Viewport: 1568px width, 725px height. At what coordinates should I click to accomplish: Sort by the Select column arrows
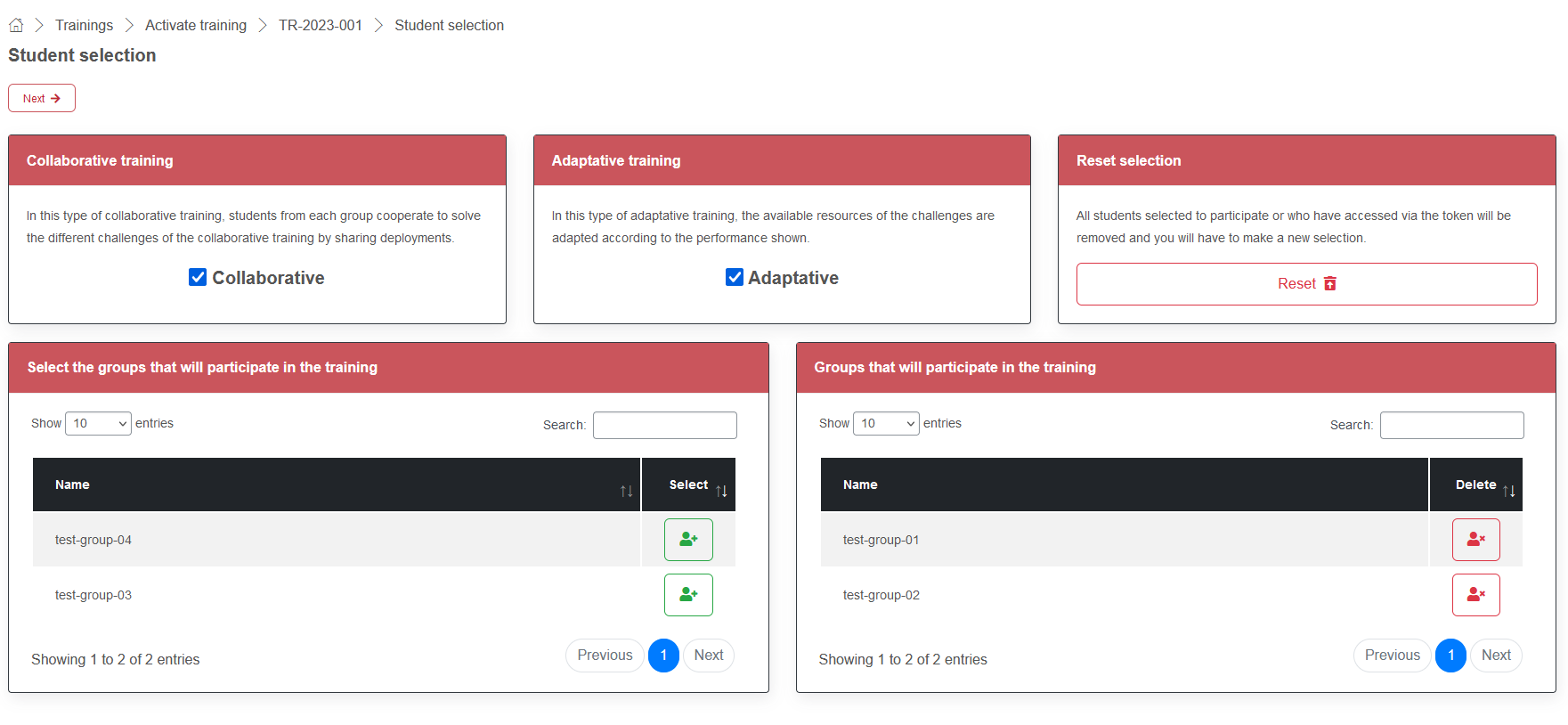[721, 491]
